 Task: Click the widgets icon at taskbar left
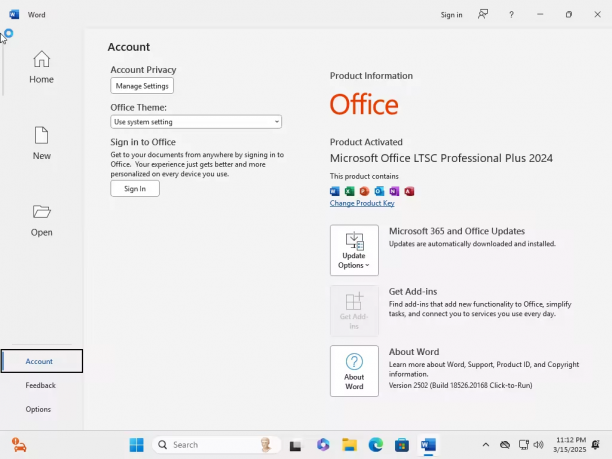point(19,445)
